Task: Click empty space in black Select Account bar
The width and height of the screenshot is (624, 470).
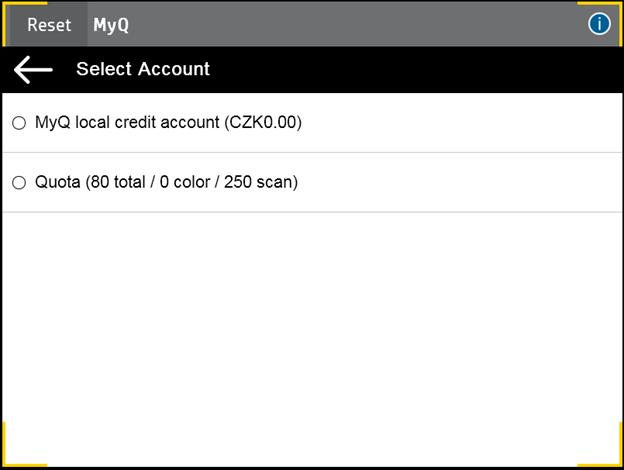Action: pyautogui.click(x=420, y=70)
